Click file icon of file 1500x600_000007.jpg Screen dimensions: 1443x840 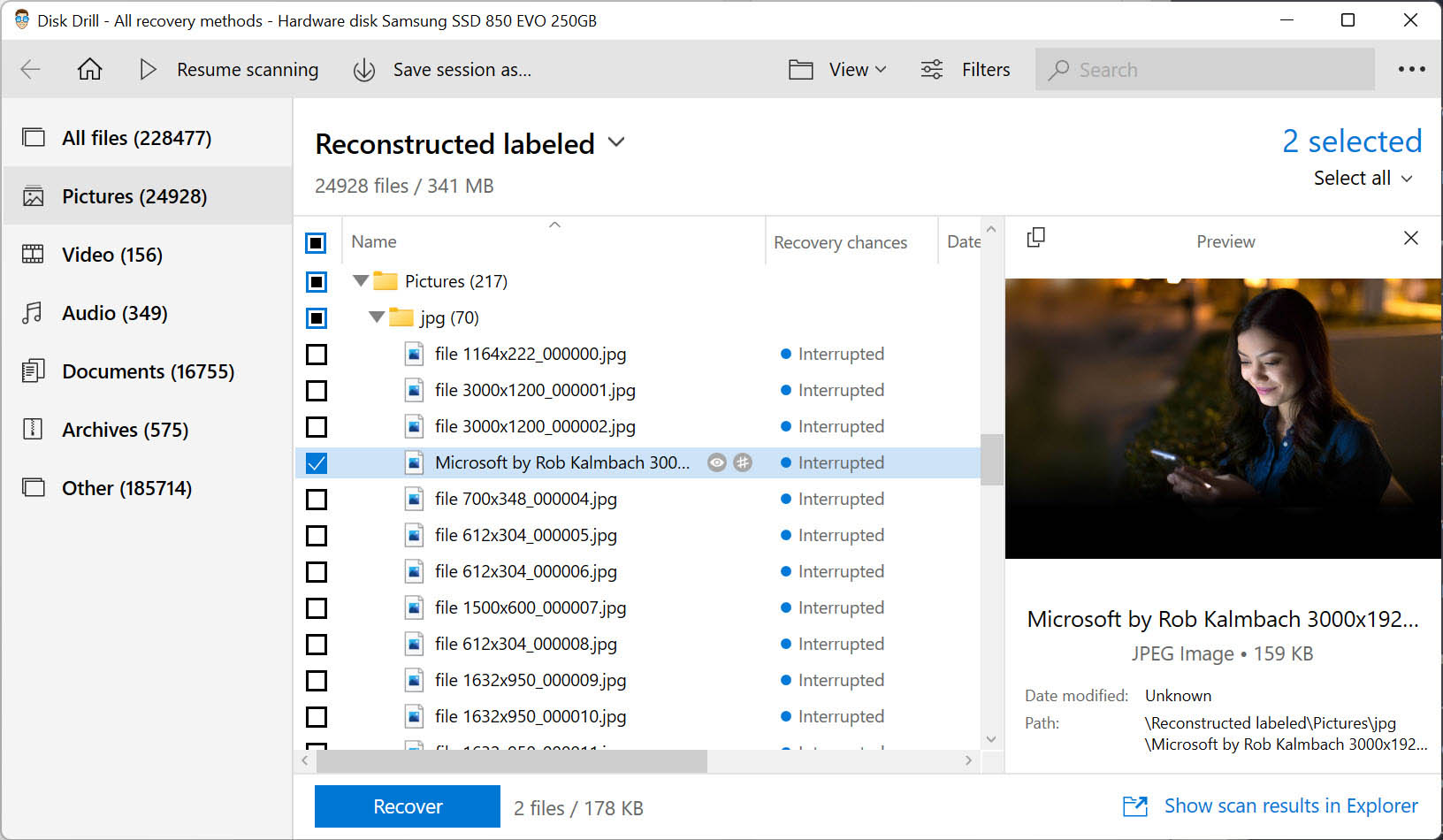414,607
